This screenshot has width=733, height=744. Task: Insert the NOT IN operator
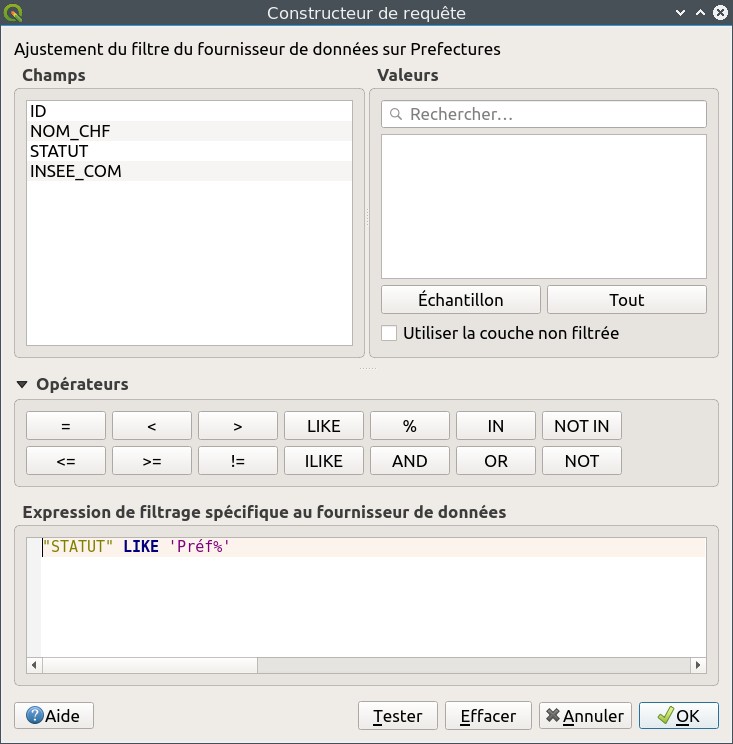[582, 426]
